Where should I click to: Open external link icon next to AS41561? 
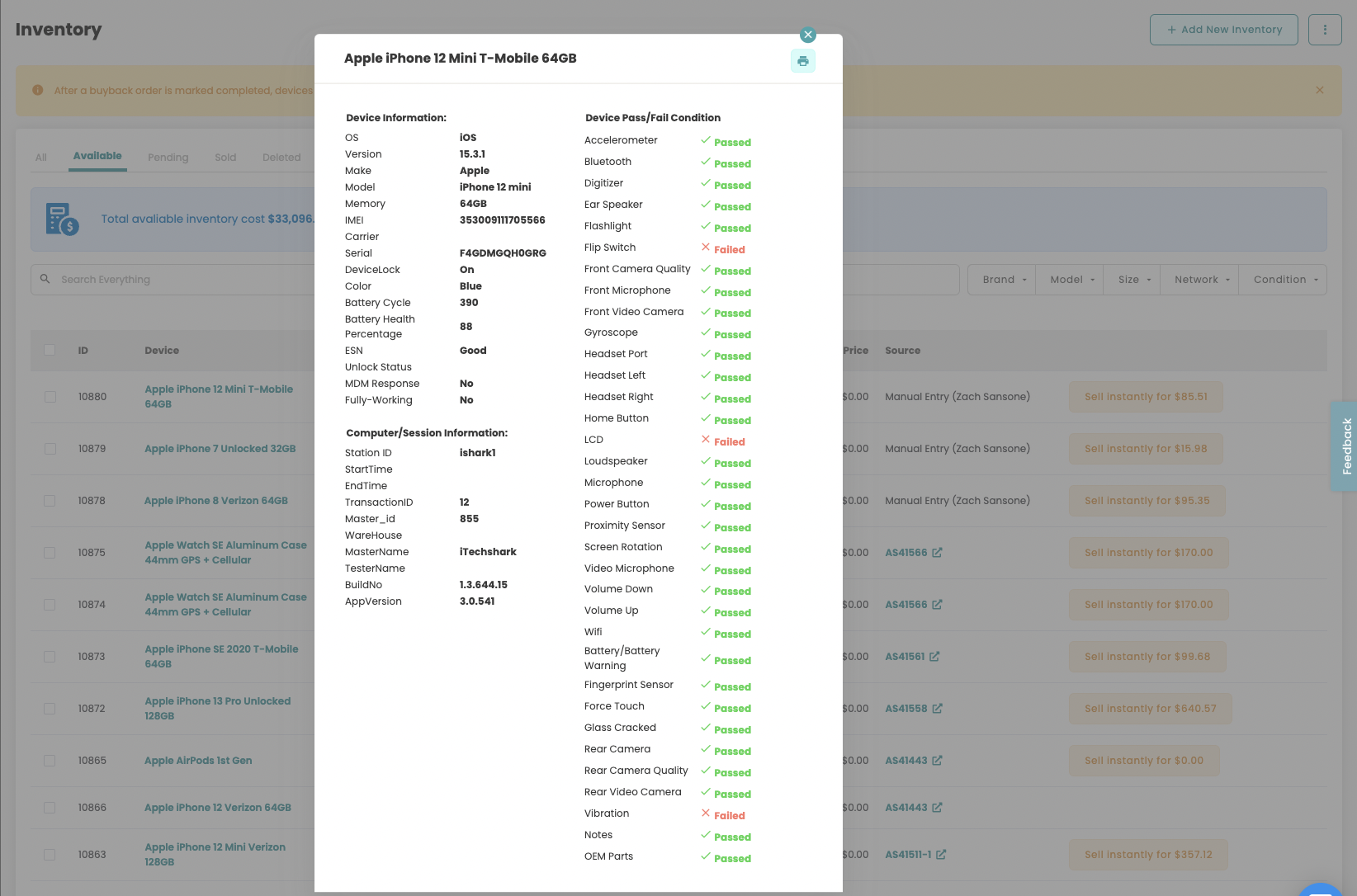pyautogui.click(x=934, y=657)
